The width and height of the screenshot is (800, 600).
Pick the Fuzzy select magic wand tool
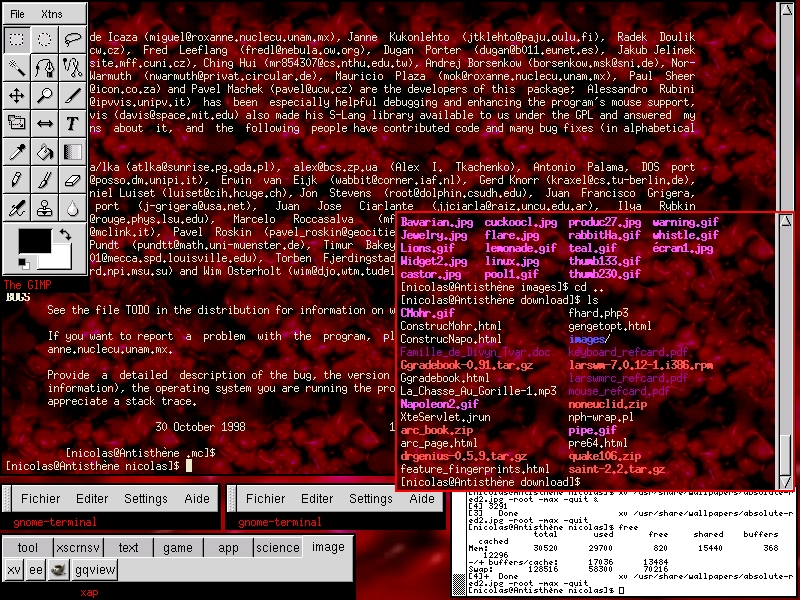[17, 67]
